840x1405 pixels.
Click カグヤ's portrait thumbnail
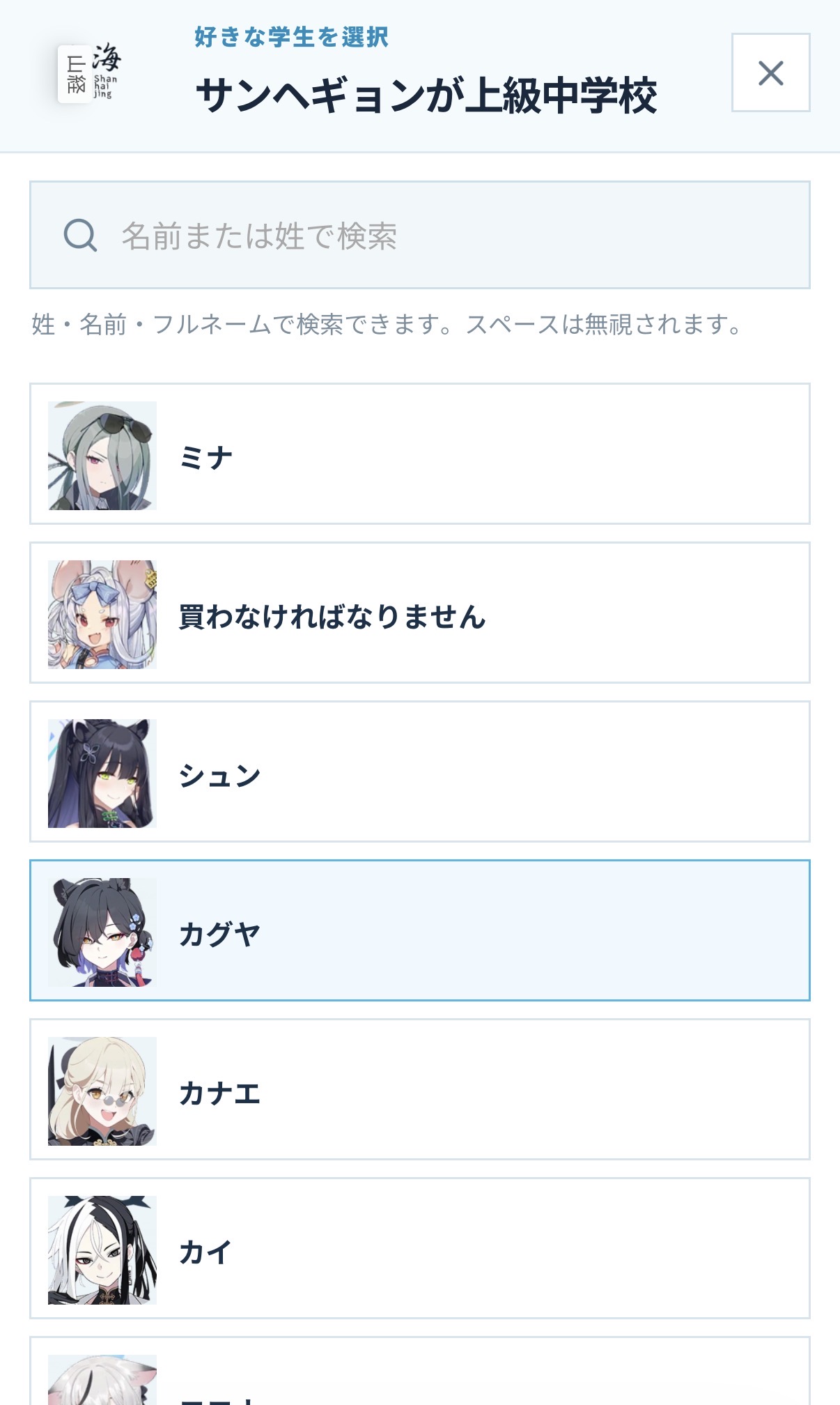(102, 932)
